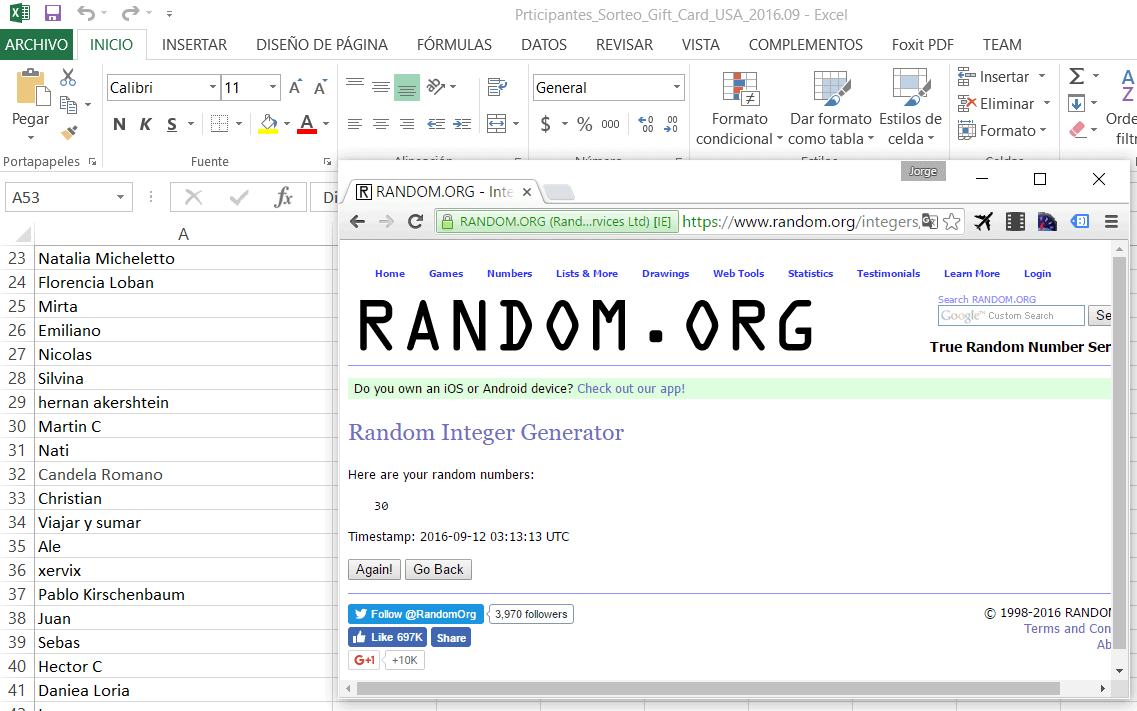Expand the borders dropdown arrow
The image size is (1137, 711).
pyautogui.click(x=239, y=125)
